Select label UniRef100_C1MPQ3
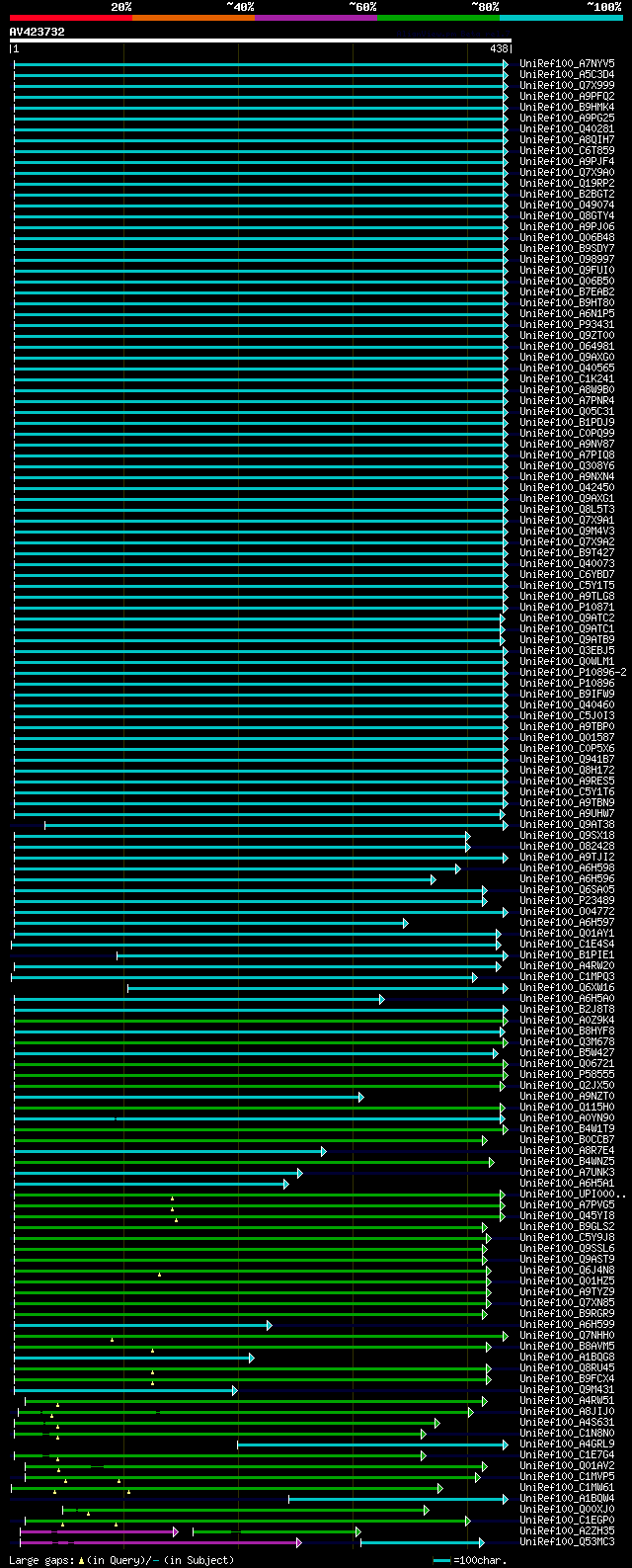This screenshot has width=632, height=1568. pyautogui.click(x=567, y=976)
